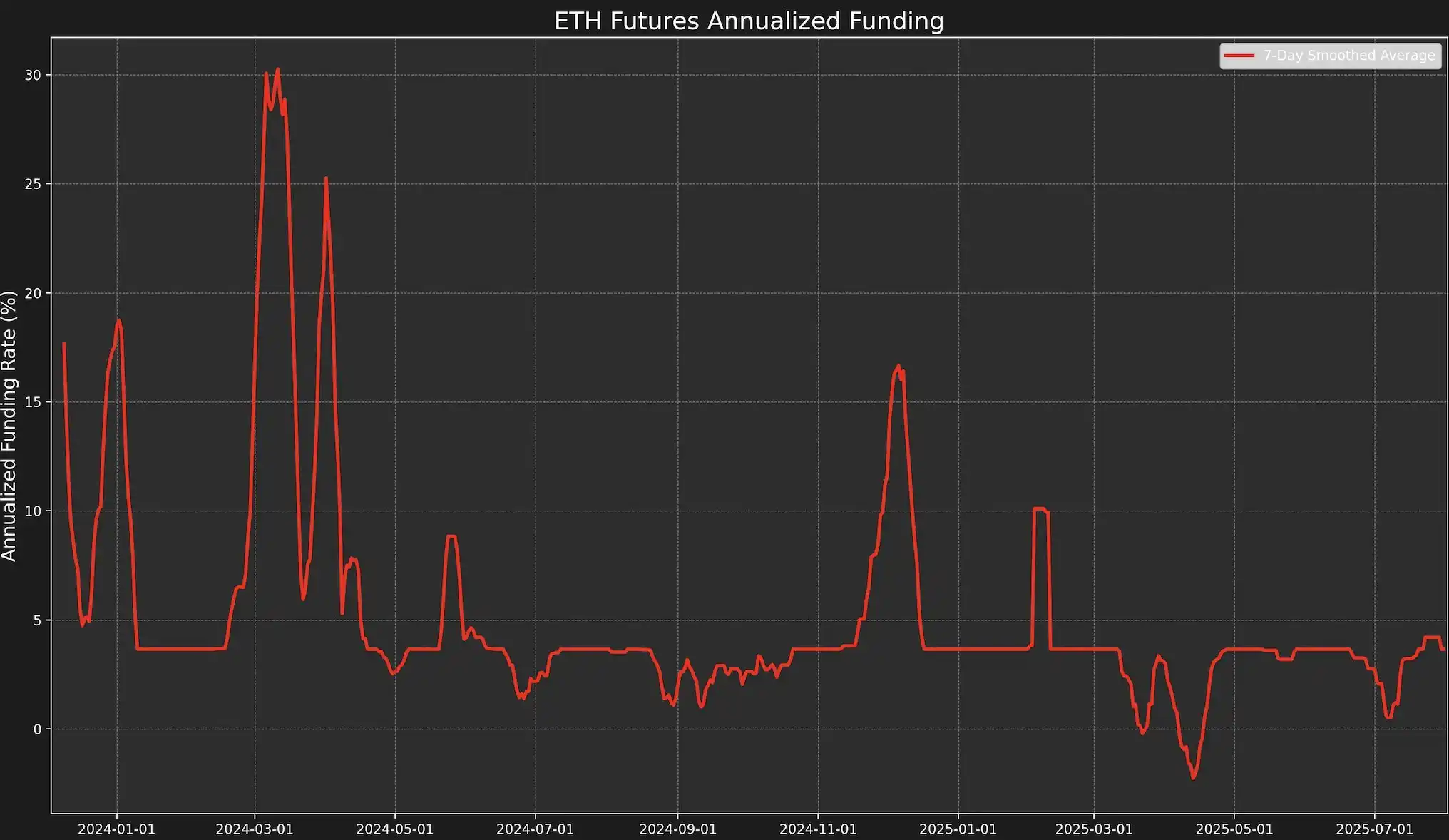The height and width of the screenshot is (840, 1449).
Task: Click the 2025-01-01 x-axis date label
Action: 958,829
